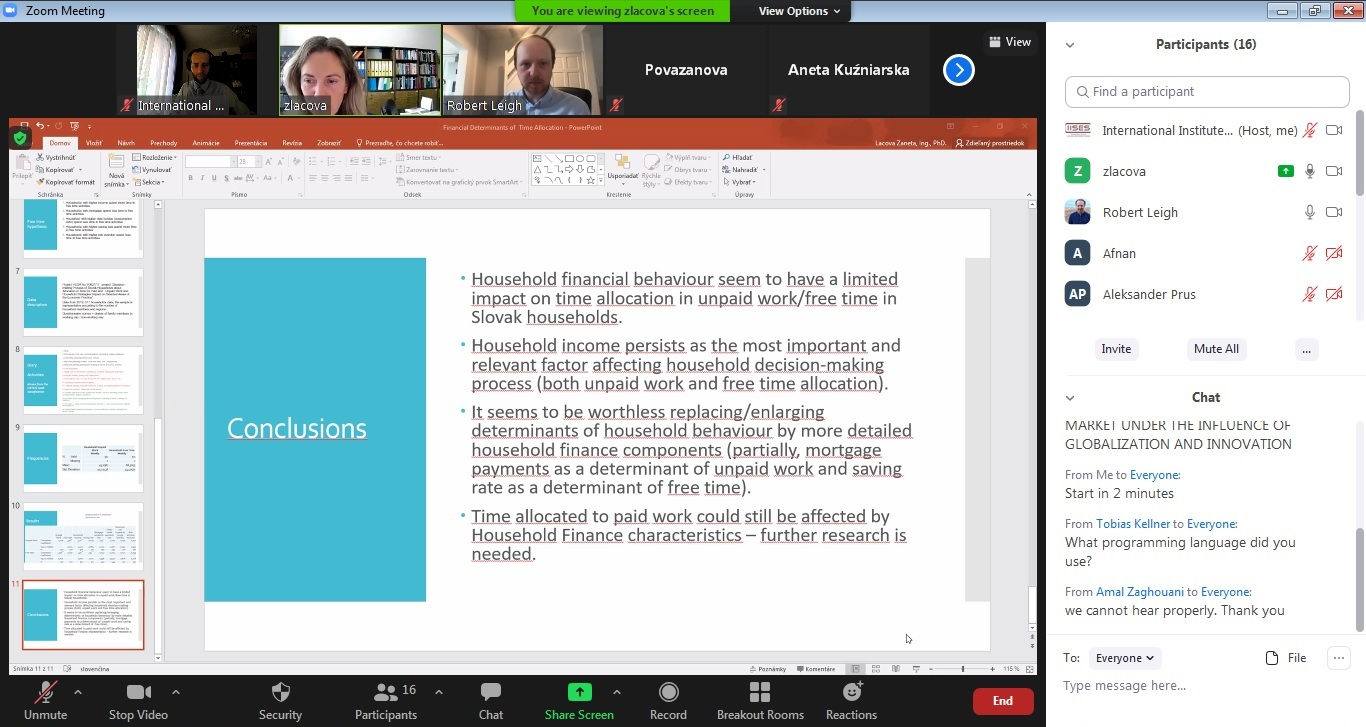The height and width of the screenshot is (727, 1366).
Task: Toggle microphone for zlacova participant
Action: (1309, 171)
